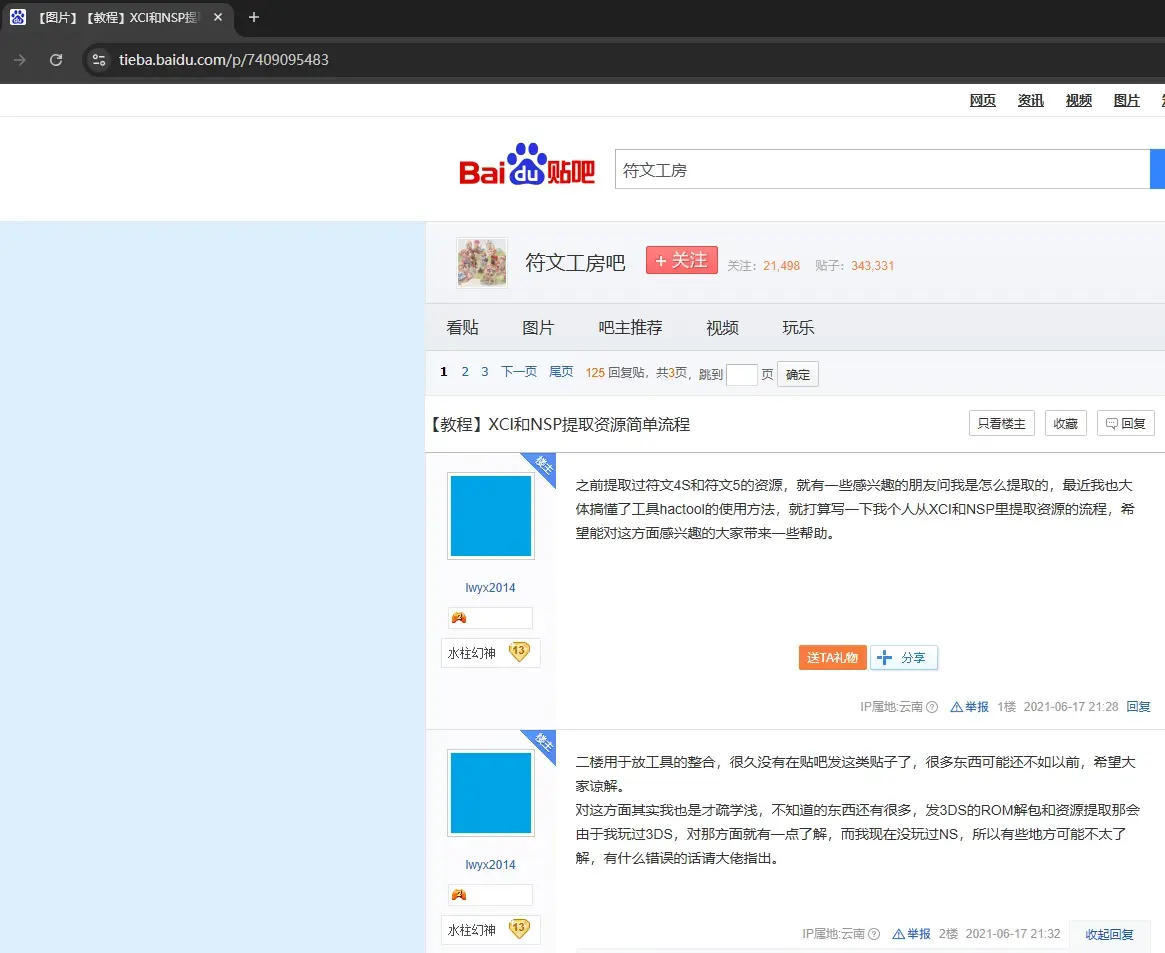
Task: Click the 贴子 count 343,331
Action: pos(872,266)
